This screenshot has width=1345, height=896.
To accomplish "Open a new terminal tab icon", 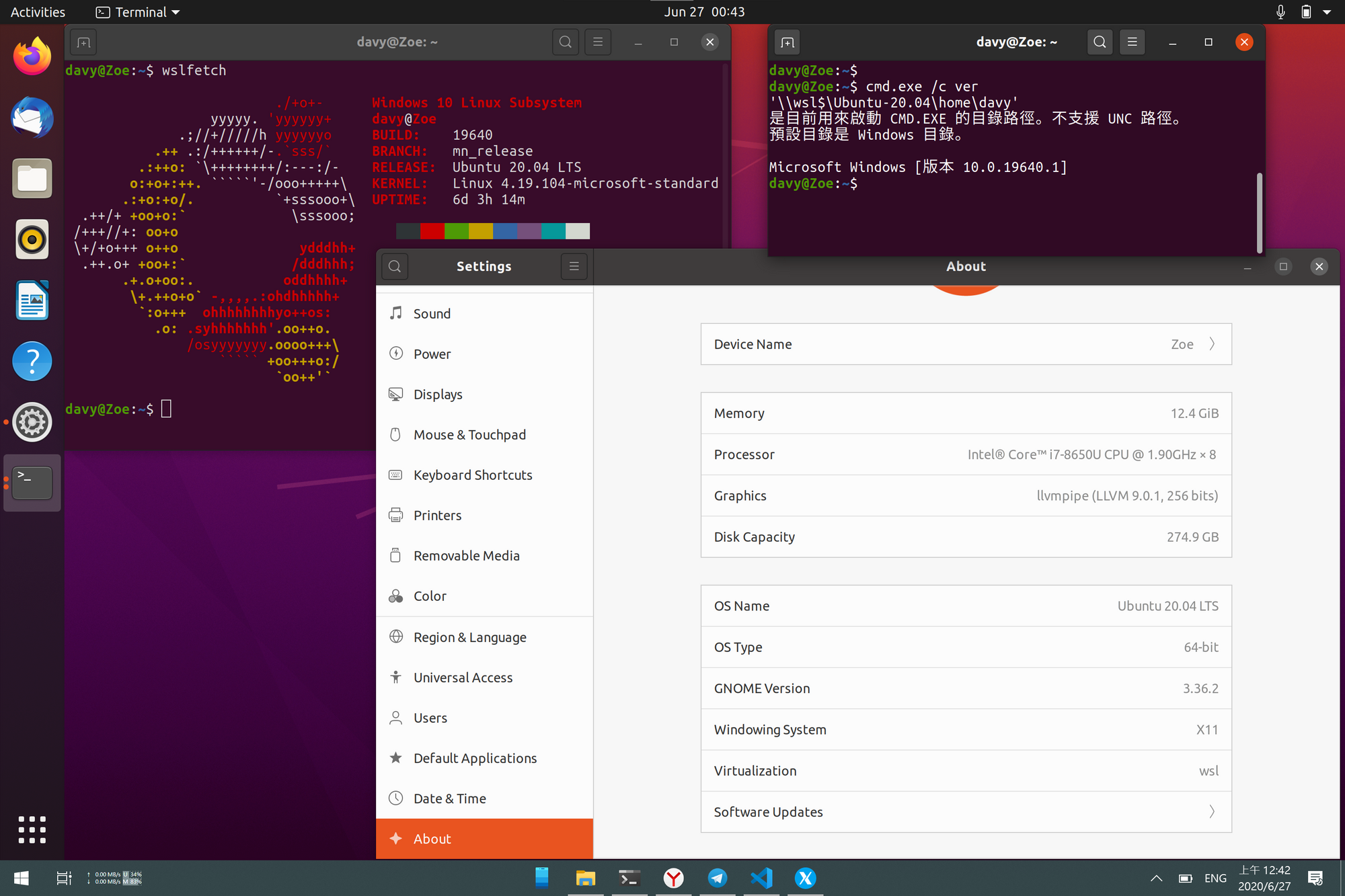I will tap(82, 42).
